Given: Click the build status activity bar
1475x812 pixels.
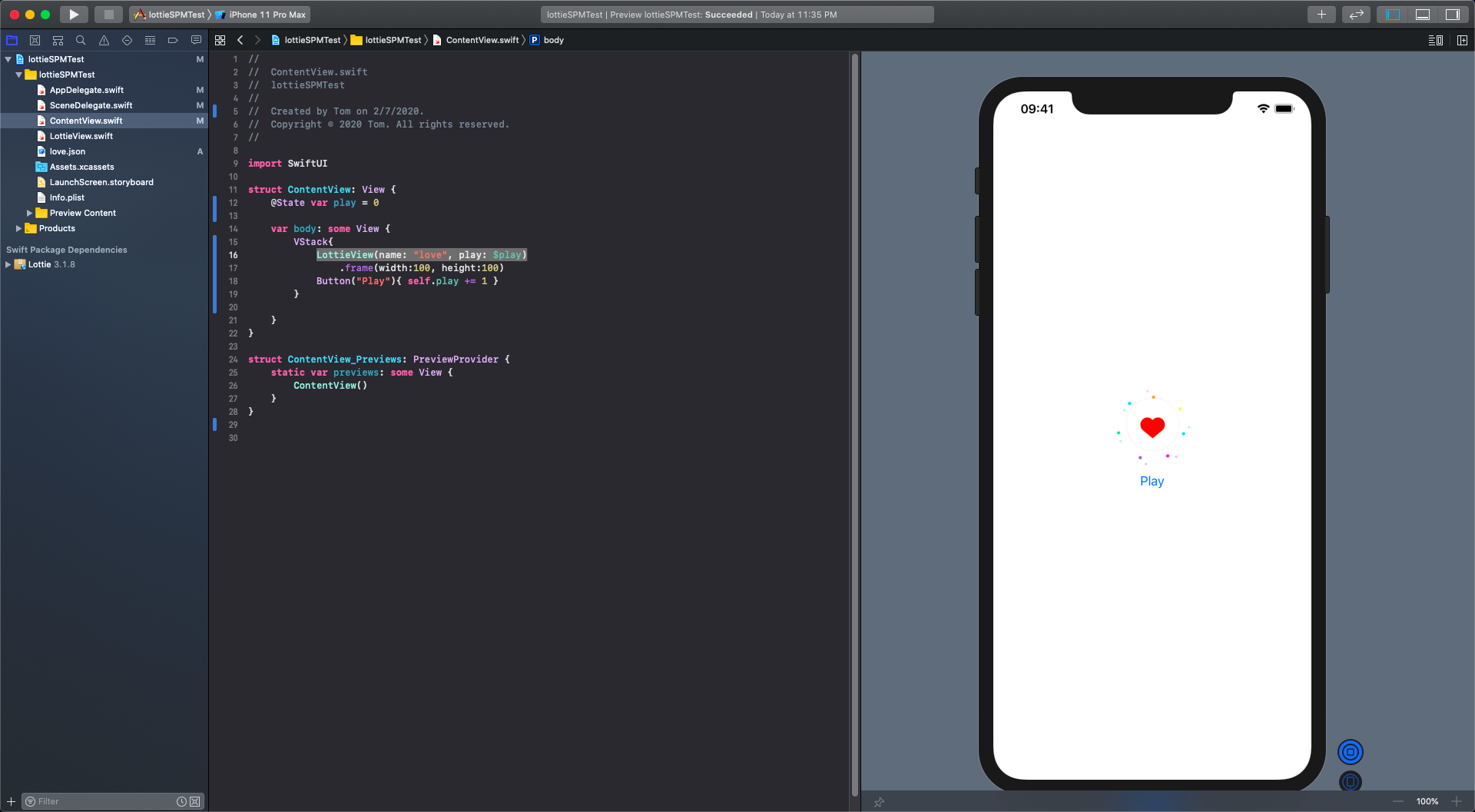Looking at the screenshot, I should [x=737, y=15].
